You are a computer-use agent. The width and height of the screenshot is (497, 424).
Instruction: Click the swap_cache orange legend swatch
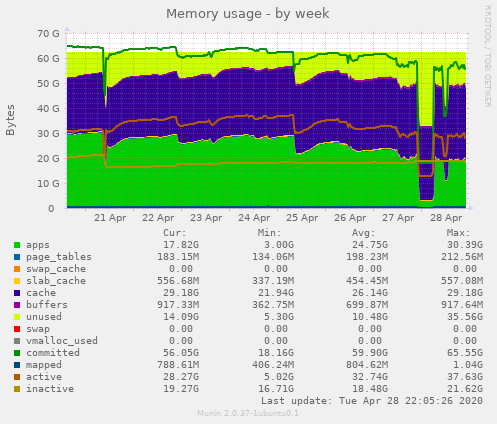coord(17,269)
